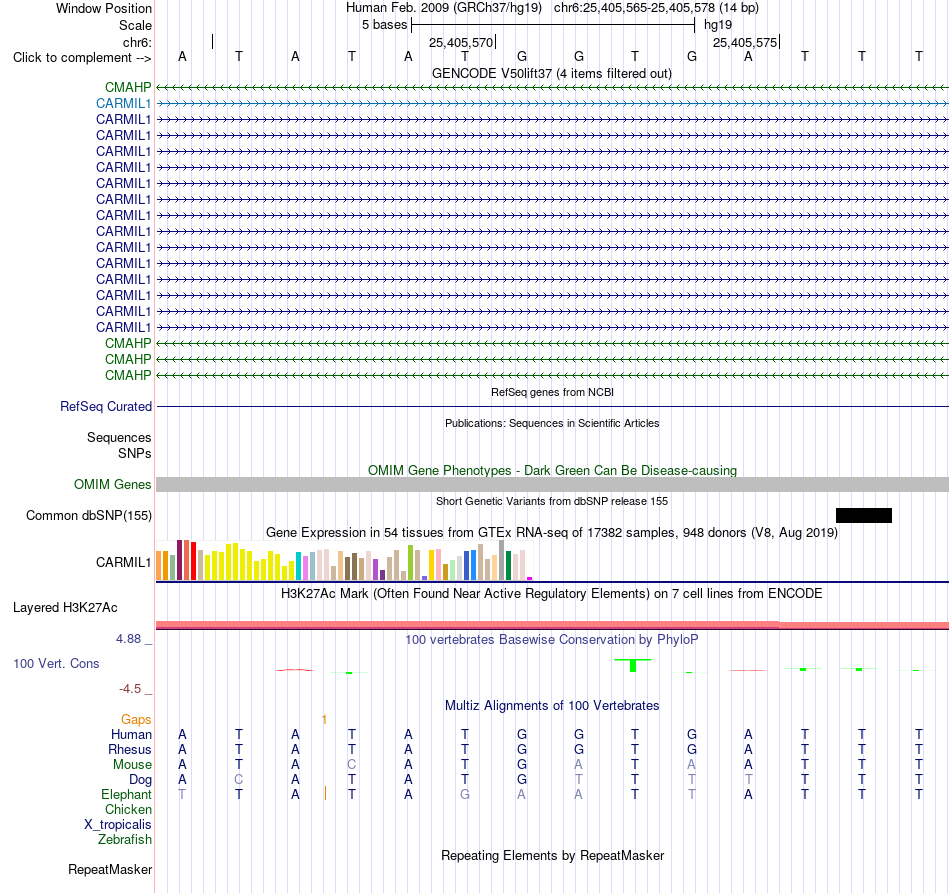
Task: Click the cyan bar in the GTEx chart
Action: tap(298, 566)
